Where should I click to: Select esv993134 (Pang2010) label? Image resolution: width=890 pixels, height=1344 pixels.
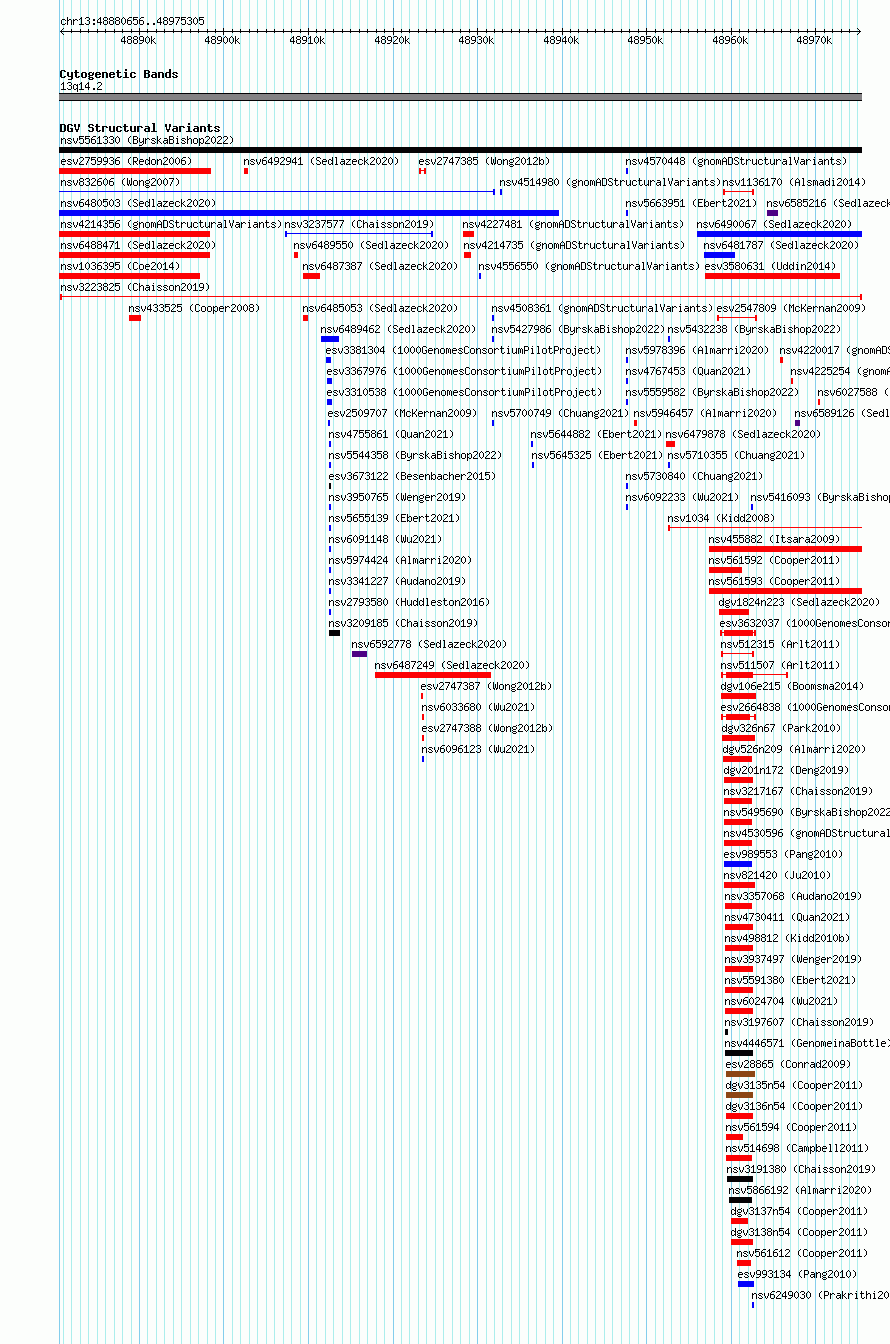click(797, 1274)
